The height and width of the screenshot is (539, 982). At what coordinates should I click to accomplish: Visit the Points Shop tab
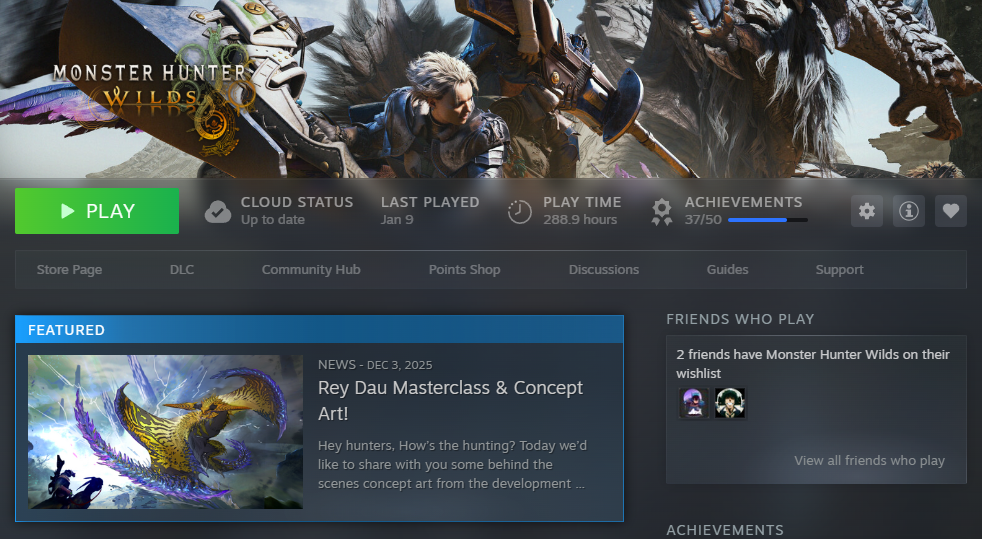click(464, 270)
